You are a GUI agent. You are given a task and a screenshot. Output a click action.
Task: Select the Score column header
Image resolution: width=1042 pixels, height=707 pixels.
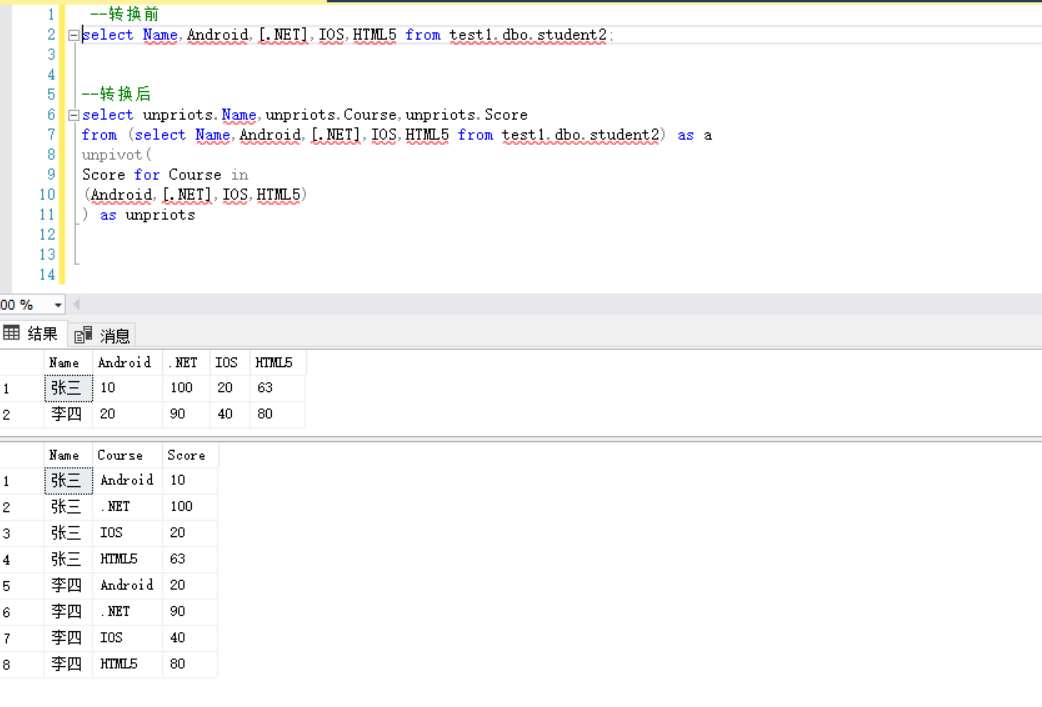(x=187, y=455)
